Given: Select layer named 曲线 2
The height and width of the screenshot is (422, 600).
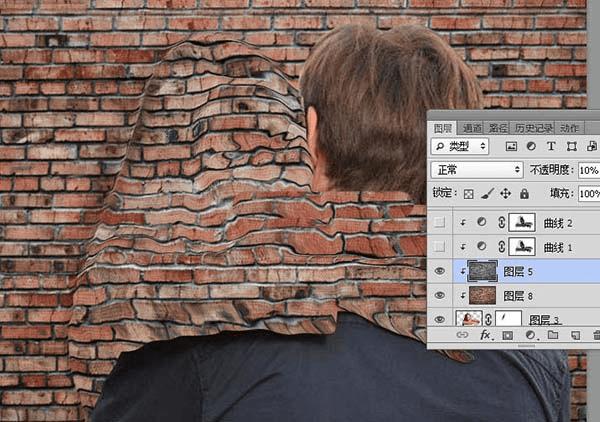Looking at the screenshot, I should pos(558,223).
